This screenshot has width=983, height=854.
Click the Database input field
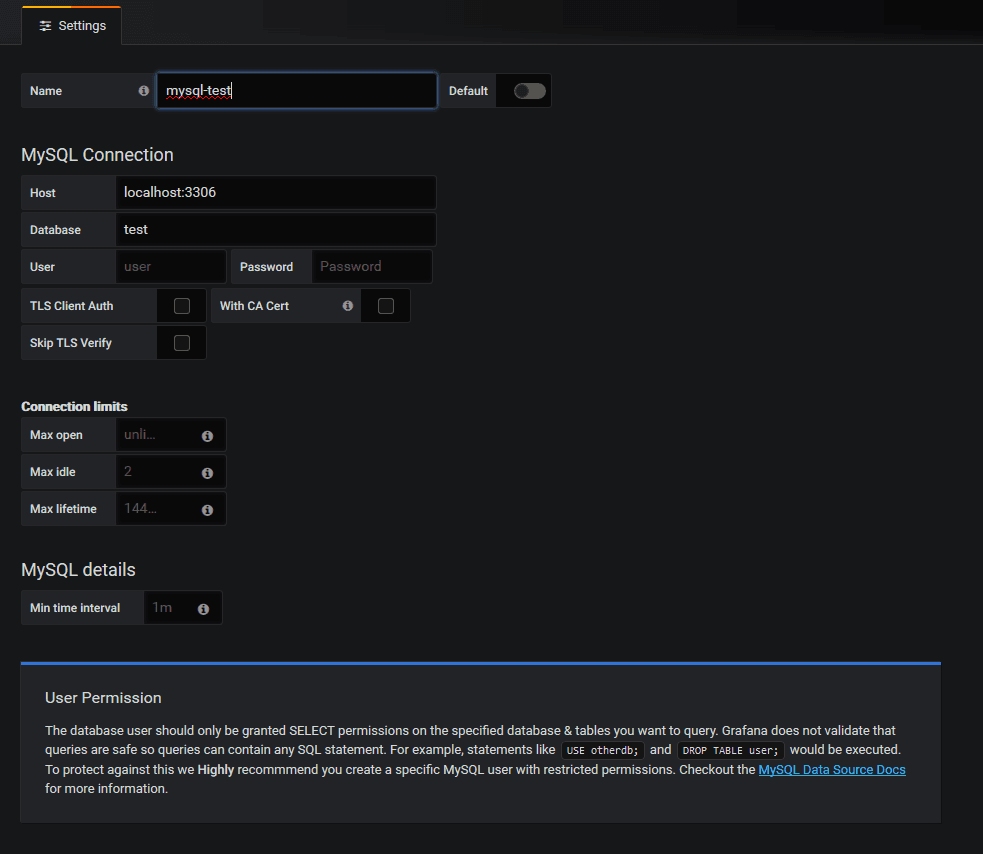click(x=276, y=229)
